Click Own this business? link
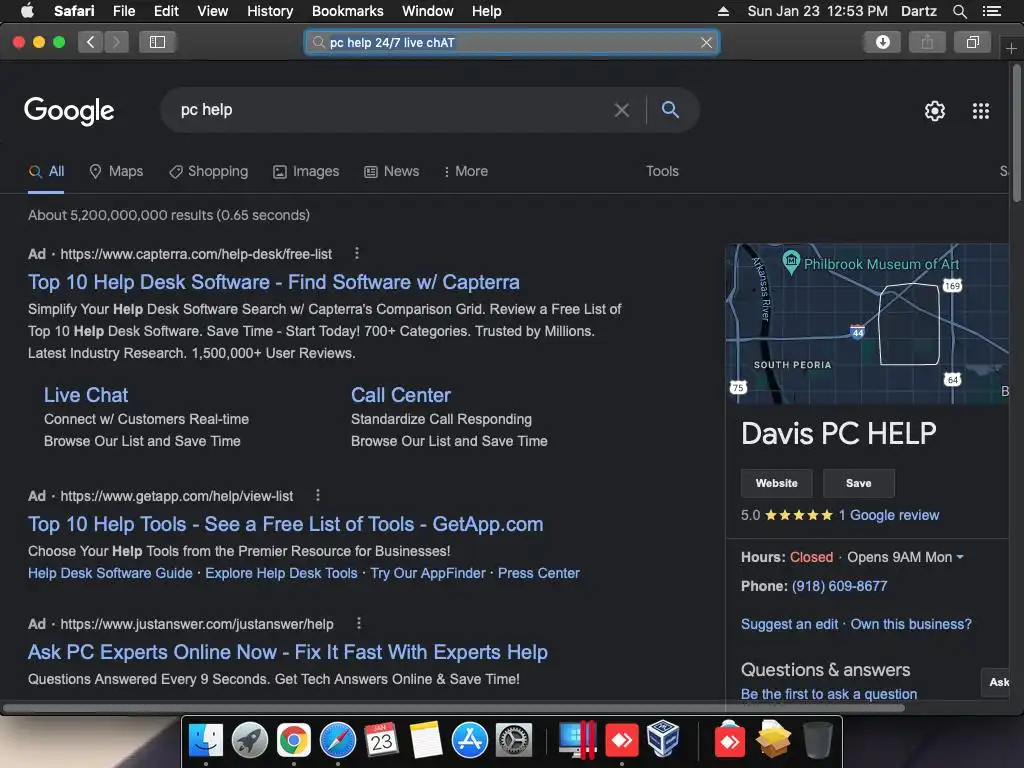This screenshot has height=768, width=1024. [x=911, y=624]
